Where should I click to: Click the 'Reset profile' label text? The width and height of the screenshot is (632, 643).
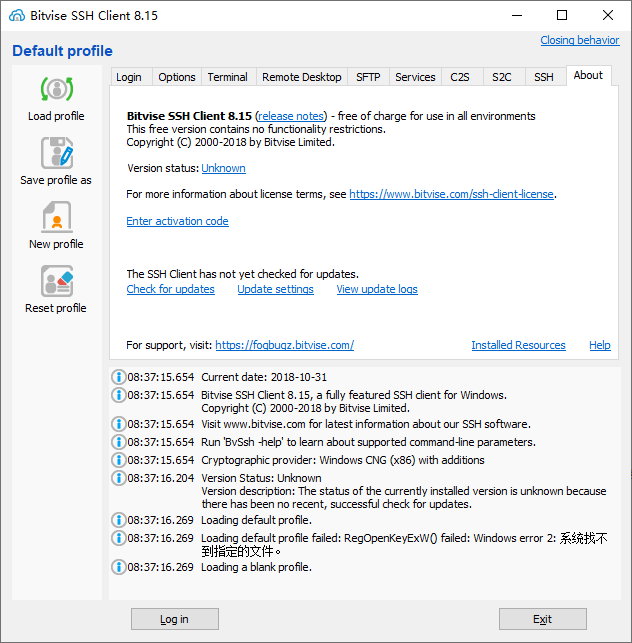pos(56,308)
